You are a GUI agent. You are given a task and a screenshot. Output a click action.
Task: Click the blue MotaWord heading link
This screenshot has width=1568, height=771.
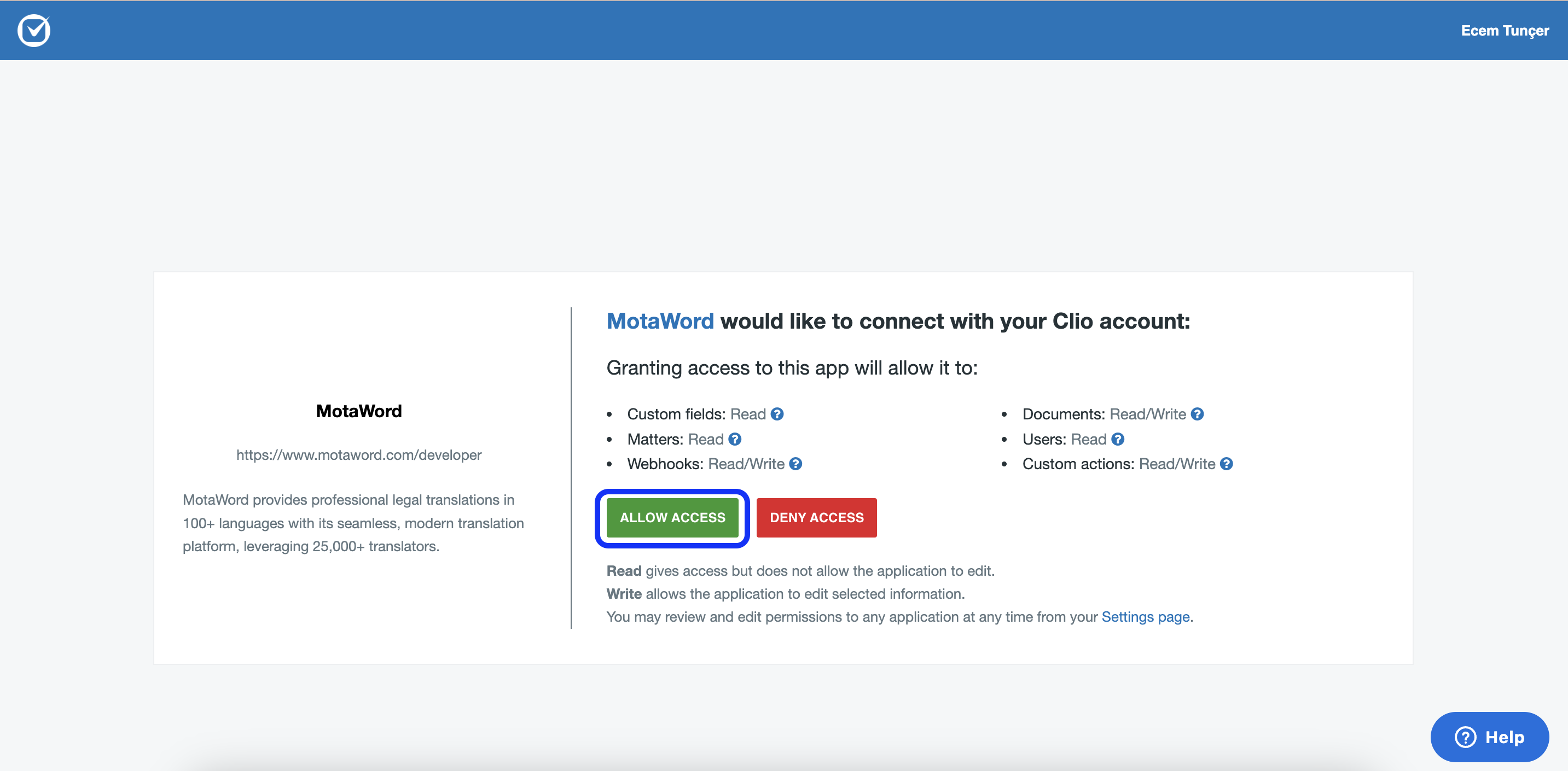tap(660, 320)
